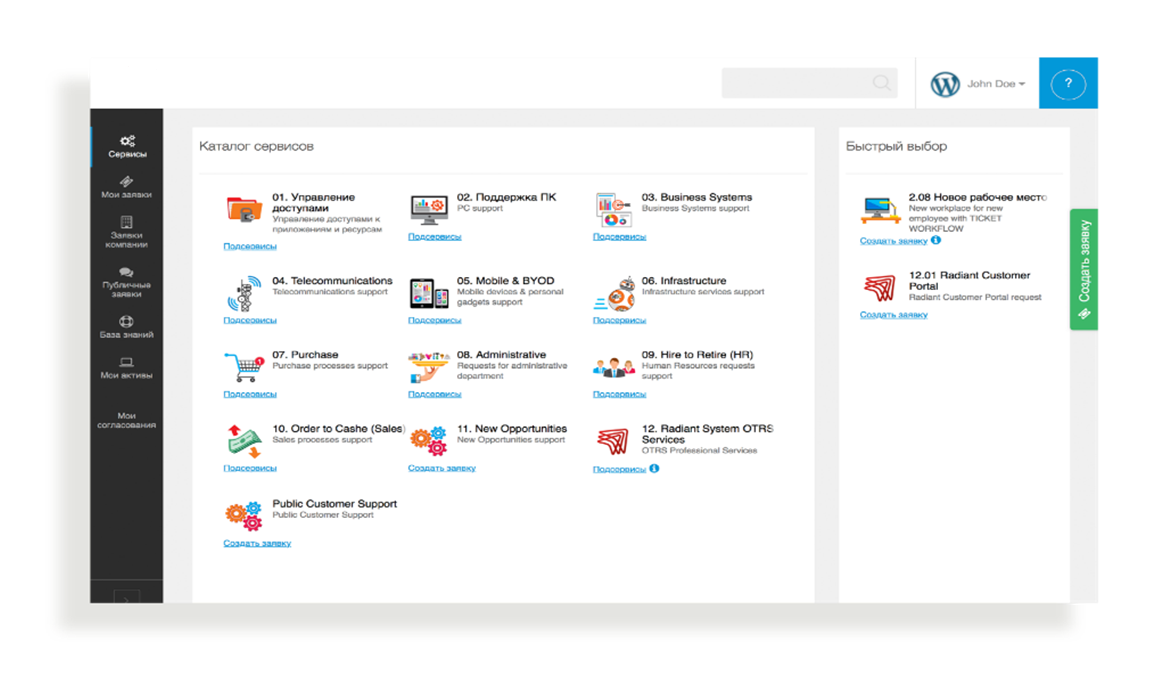Click the Hire to Retire people icon
Screen dimensions: 1157x690
[613, 367]
